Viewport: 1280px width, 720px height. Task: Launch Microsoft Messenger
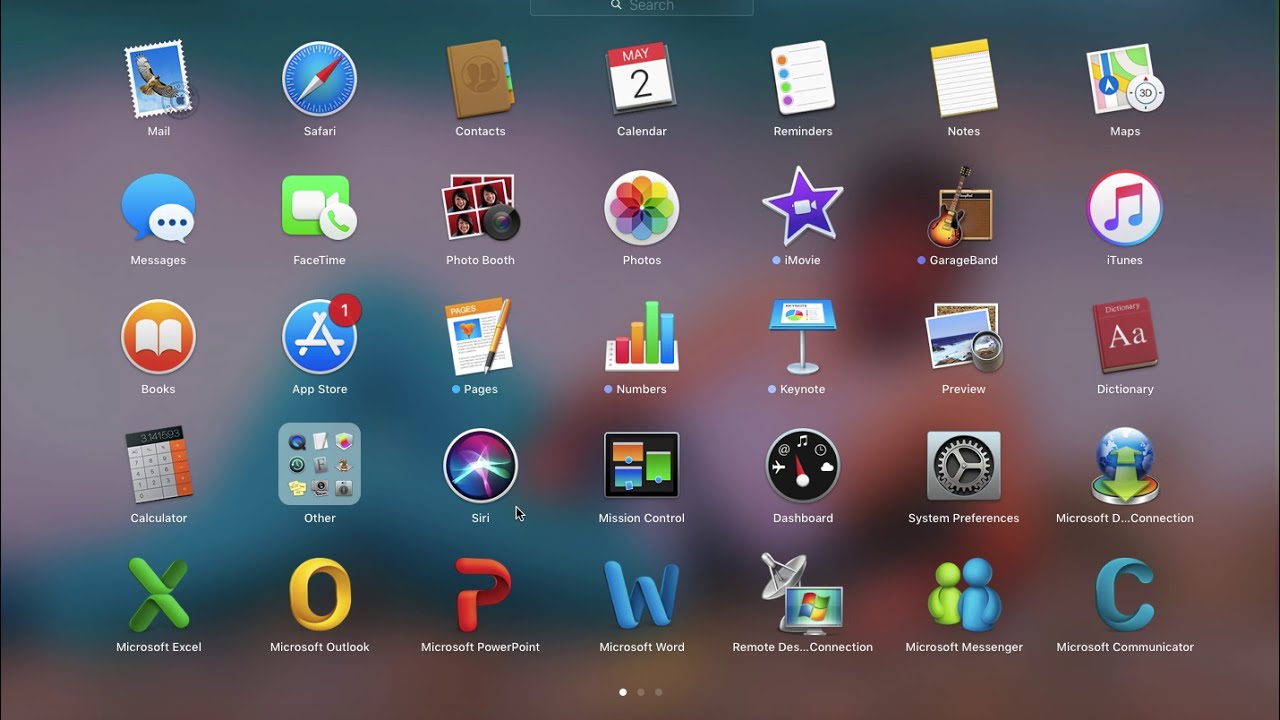963,595
